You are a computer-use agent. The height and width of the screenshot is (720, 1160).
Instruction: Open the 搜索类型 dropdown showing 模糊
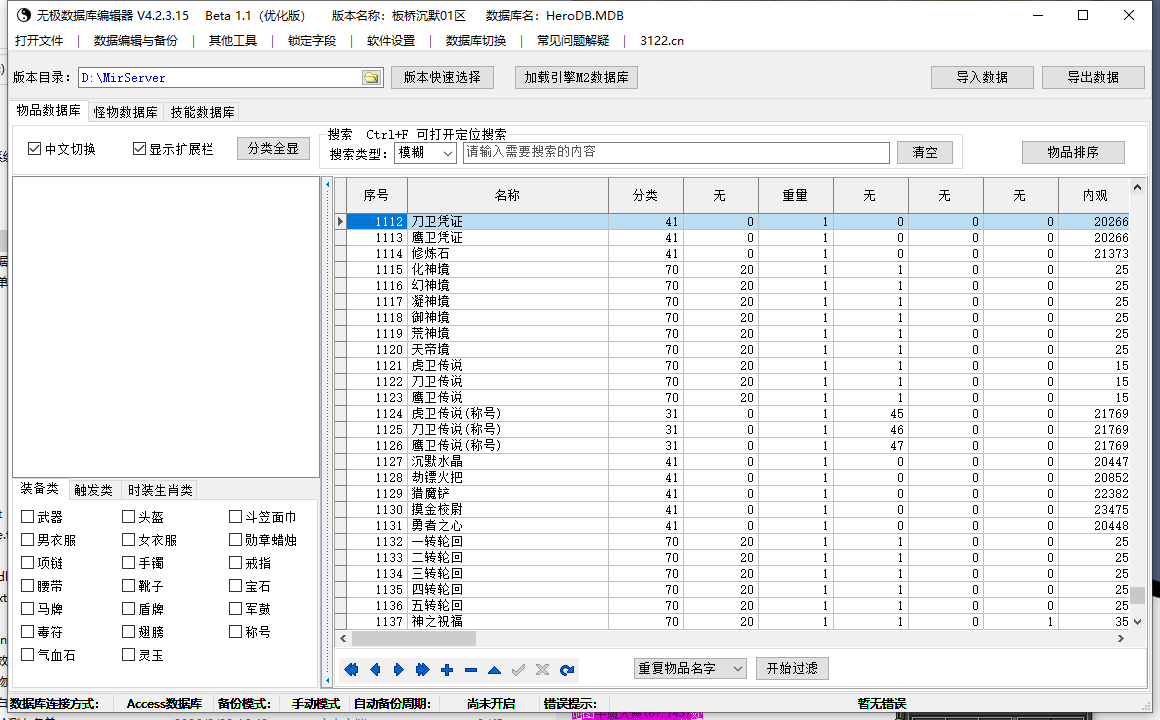coord(425,153)
